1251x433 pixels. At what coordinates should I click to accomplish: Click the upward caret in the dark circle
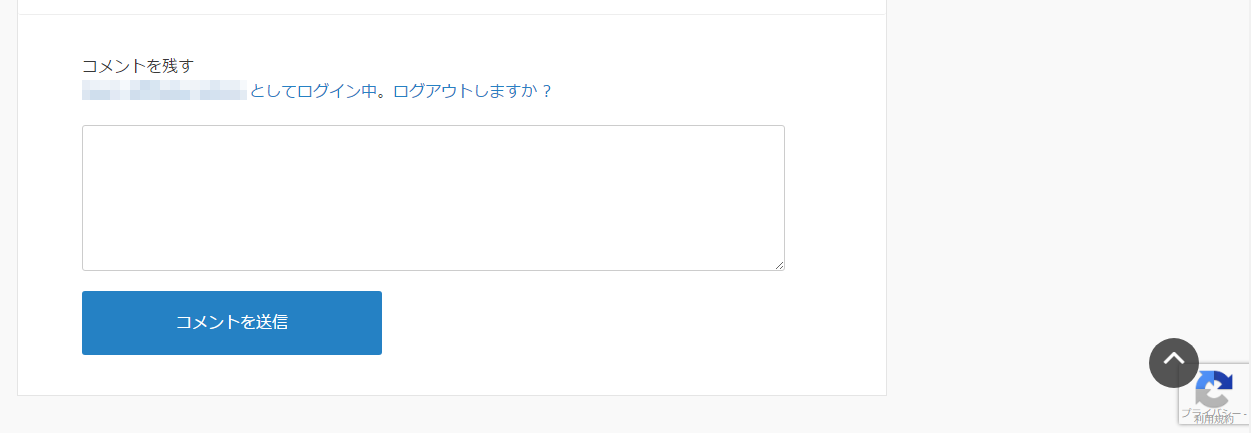[1174, 362]
